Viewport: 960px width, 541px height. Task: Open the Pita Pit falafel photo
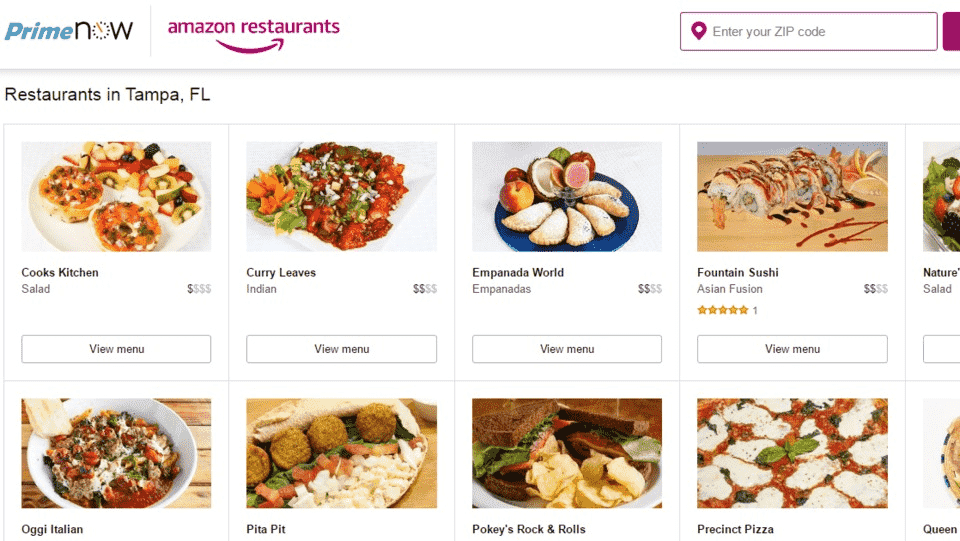pyautogui.click(x=341, y=453)
